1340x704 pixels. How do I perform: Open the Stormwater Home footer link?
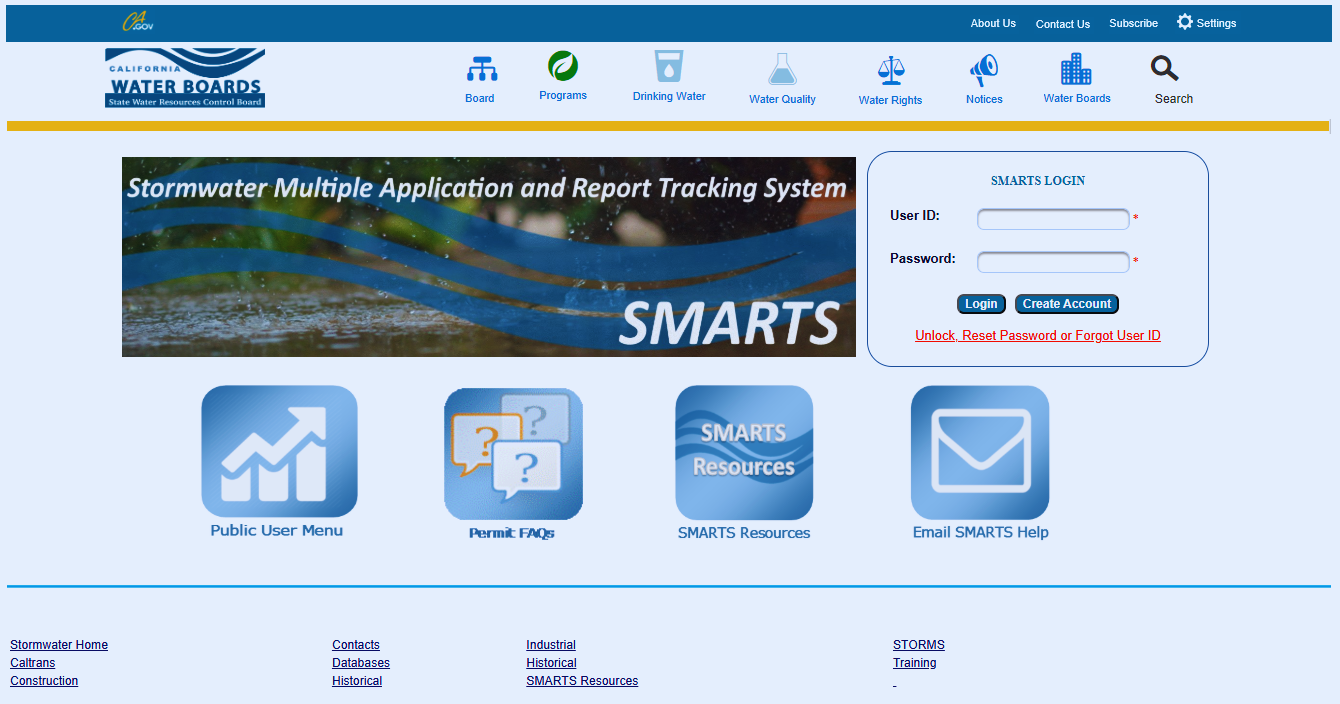click(x=59, y=645)
